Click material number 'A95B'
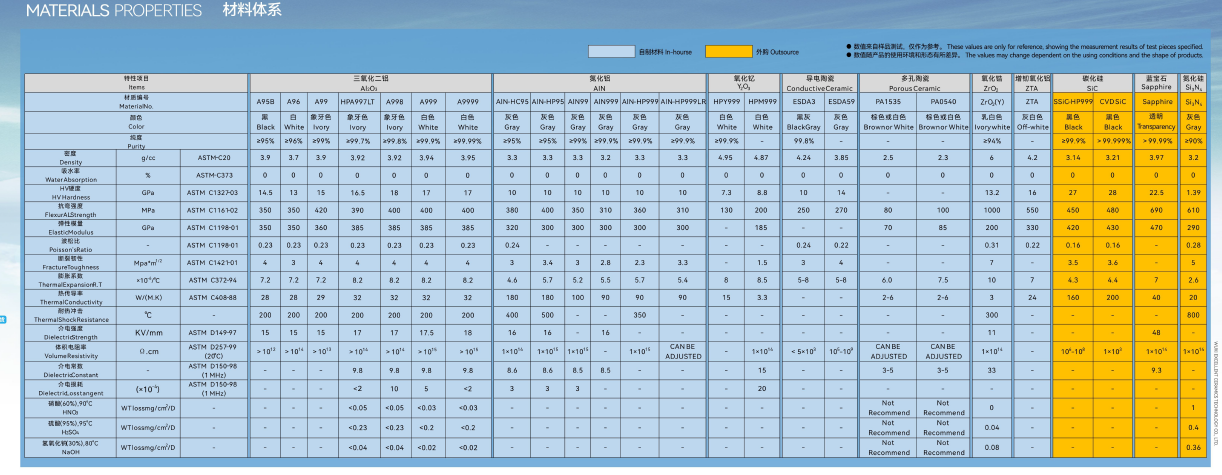 click(x=265, y=102)
